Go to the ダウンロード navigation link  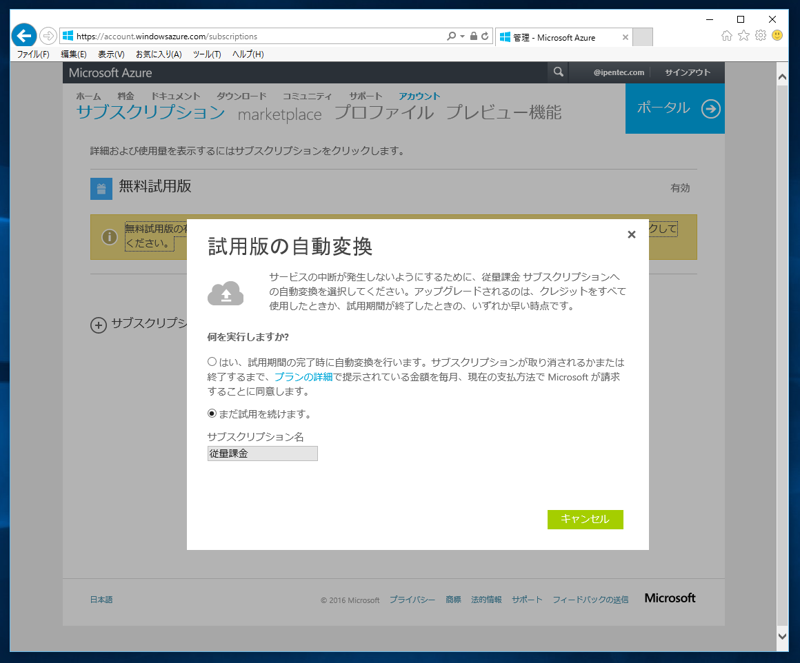[242, 96]
